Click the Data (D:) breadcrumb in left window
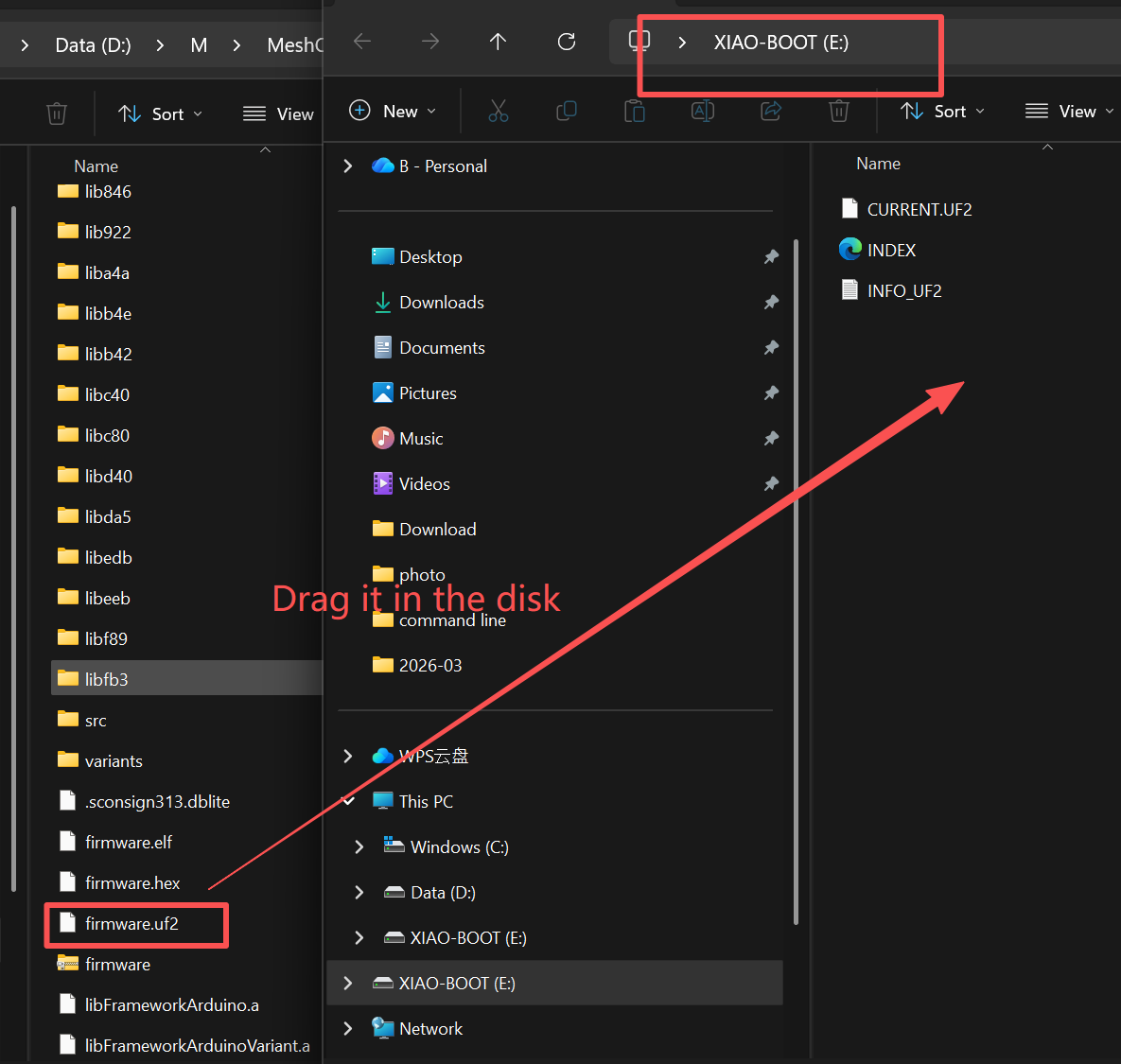This screenshot has width=1121, height=1064. (x=93, y=45)
